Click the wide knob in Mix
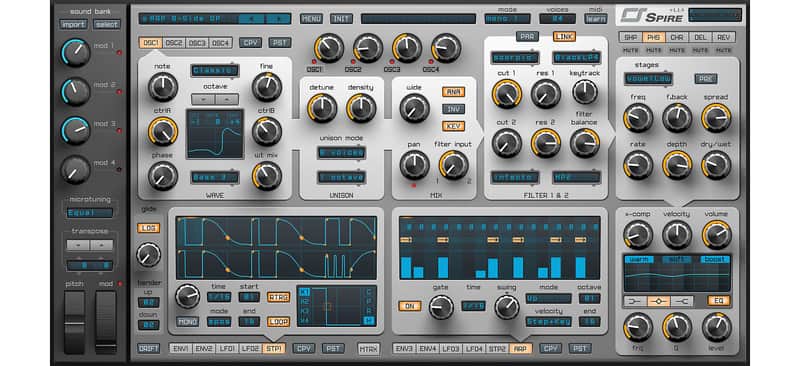The image size is (800, 366). [x=414, y=108]
